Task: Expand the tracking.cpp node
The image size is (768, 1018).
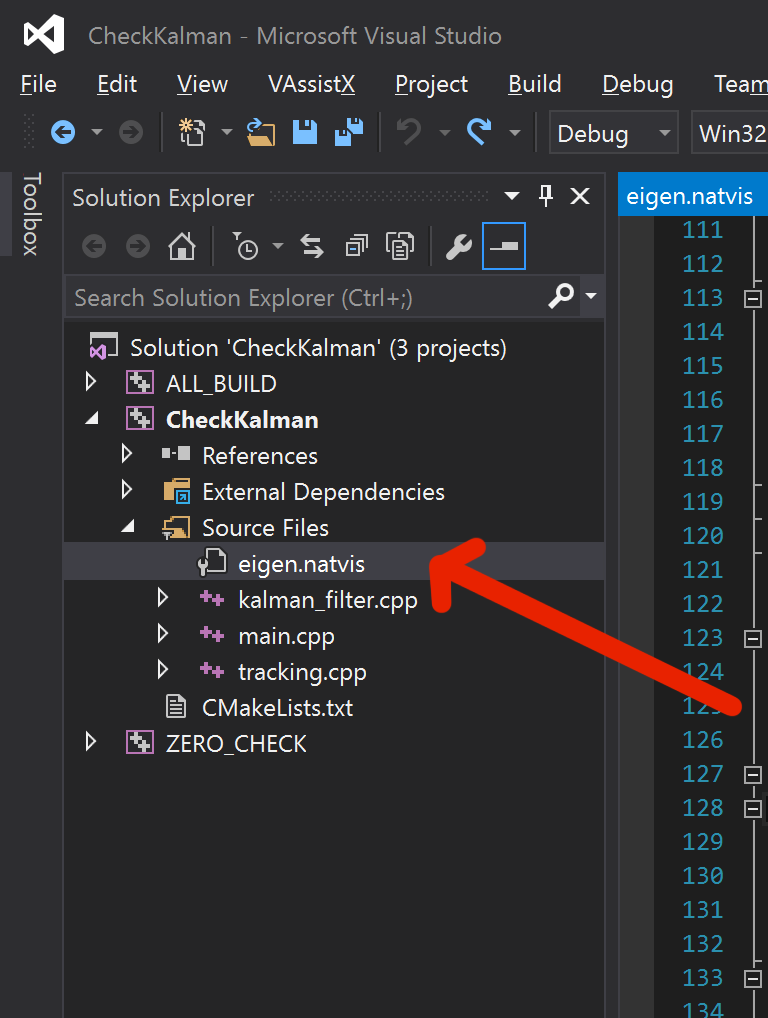Action: (163, 670)
